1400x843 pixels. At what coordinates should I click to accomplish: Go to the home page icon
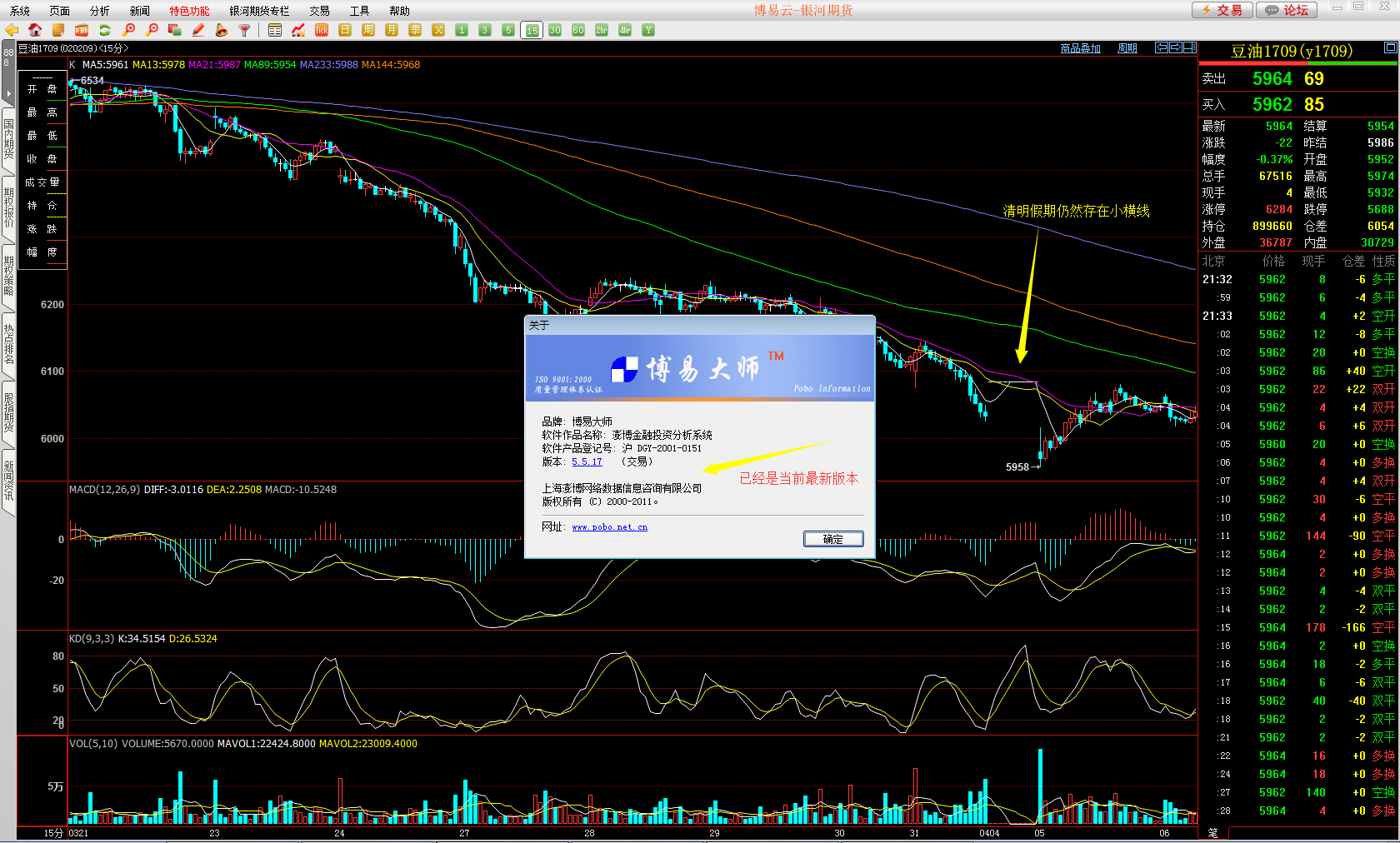(x=35, y=30)
